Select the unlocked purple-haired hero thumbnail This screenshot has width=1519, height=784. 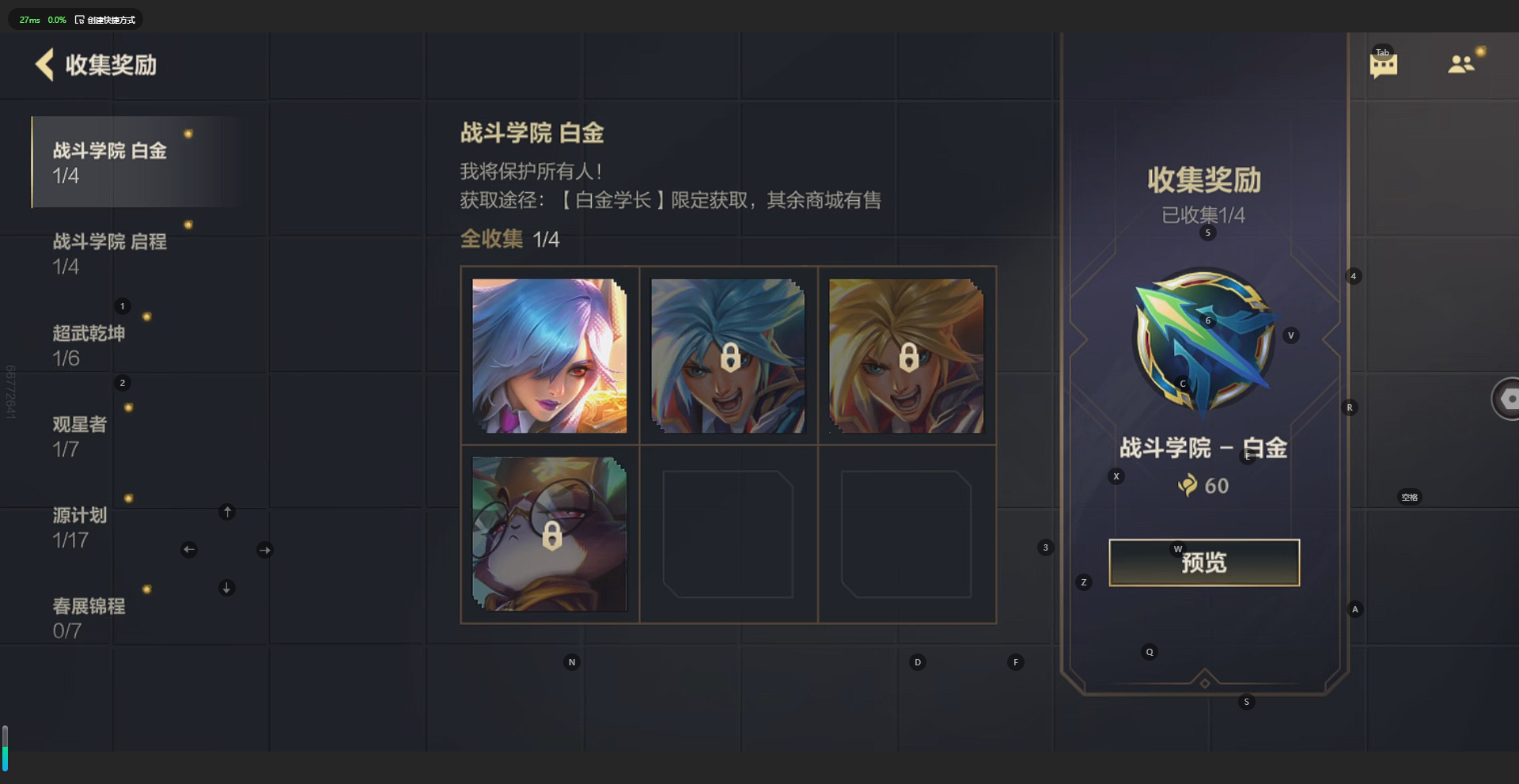point(550,356)
